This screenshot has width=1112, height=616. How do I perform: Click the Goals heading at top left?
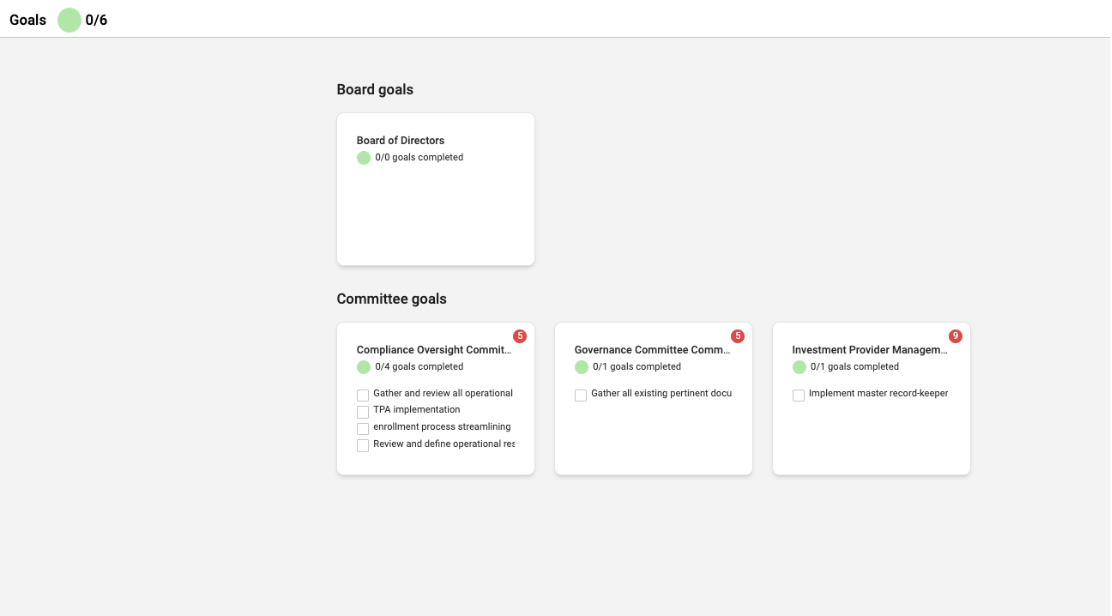[25, 19]
